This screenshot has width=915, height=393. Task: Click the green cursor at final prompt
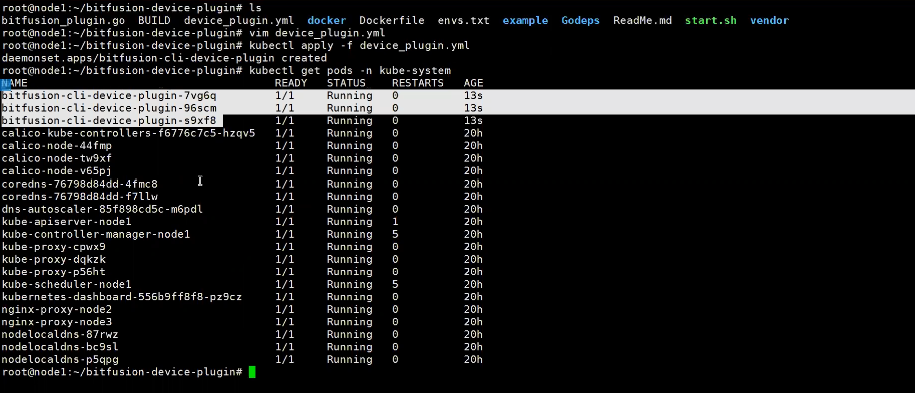(x=252, y=372)
